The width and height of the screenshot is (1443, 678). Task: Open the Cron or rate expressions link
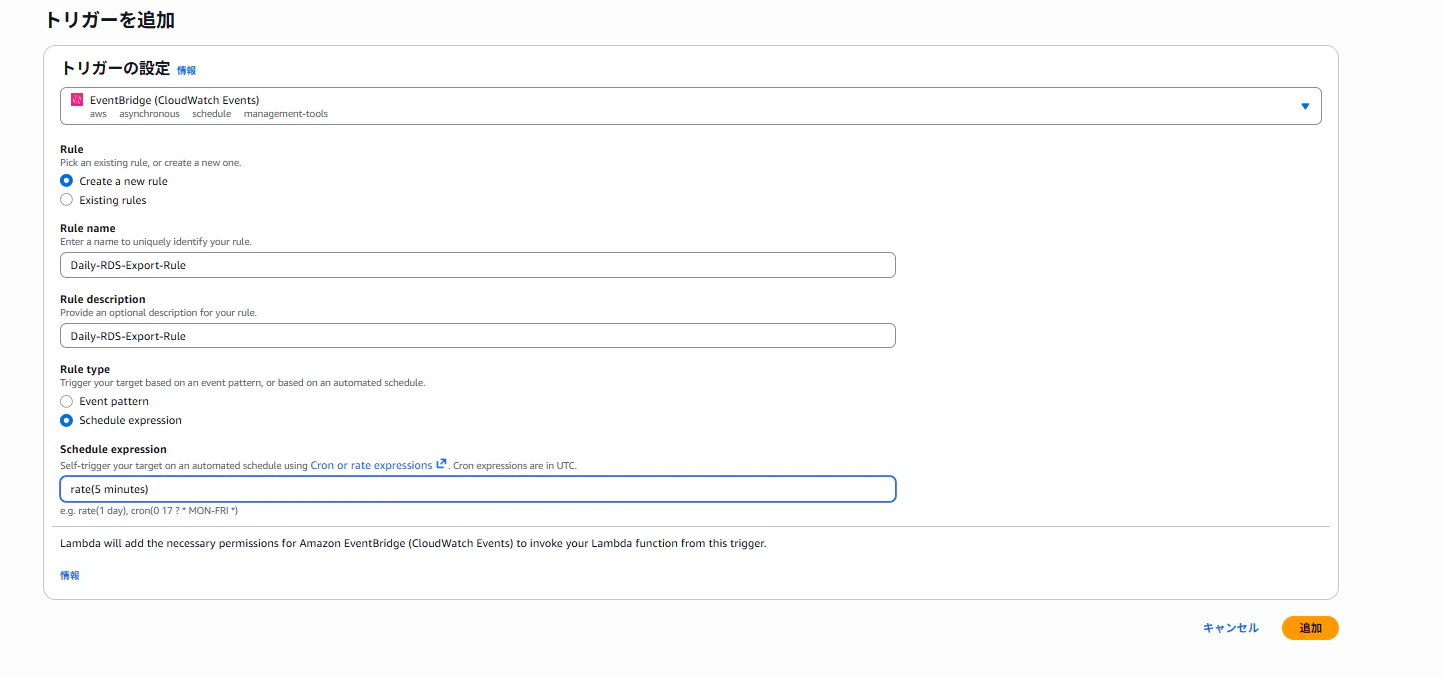click(372, 465)
